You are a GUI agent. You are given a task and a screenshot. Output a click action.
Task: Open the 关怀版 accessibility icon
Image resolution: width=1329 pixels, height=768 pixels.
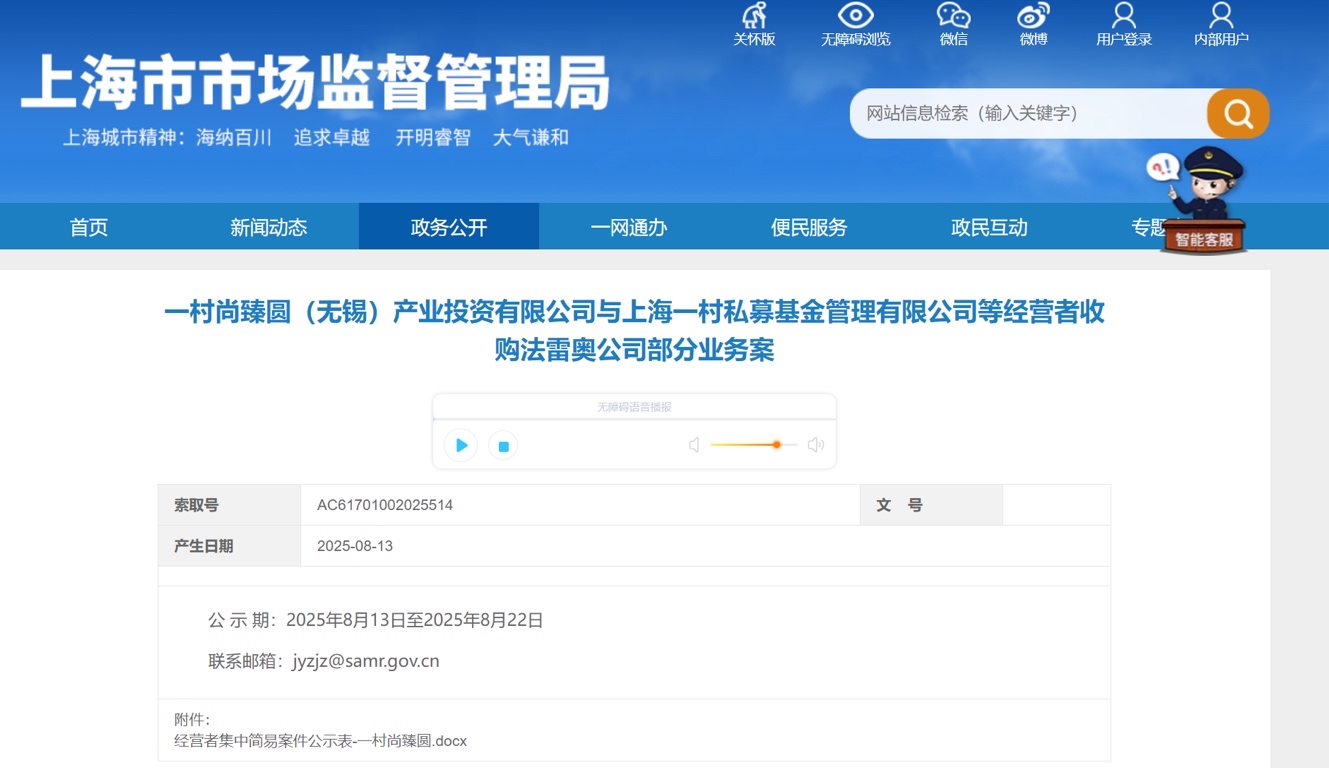[754, 25]
